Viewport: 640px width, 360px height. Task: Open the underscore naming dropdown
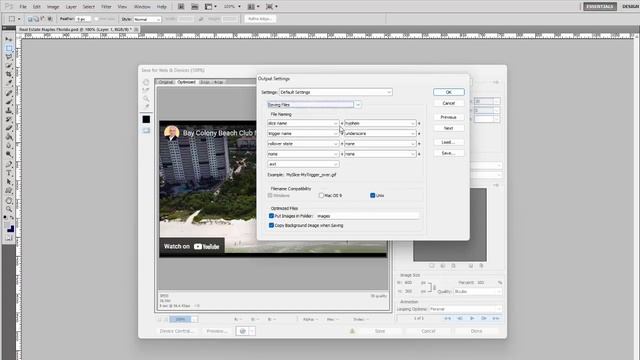point(380,133)
